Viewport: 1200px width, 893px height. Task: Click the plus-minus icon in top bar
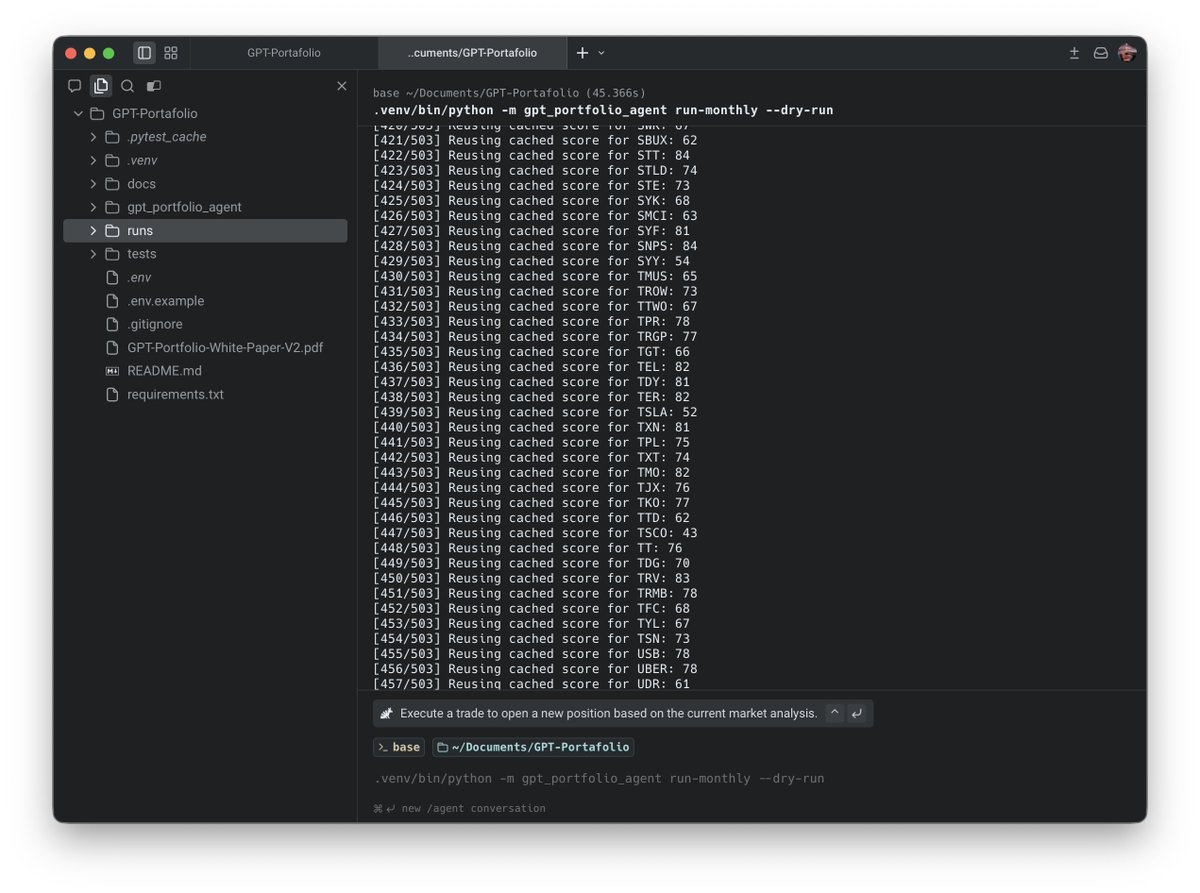point(1074,53)
